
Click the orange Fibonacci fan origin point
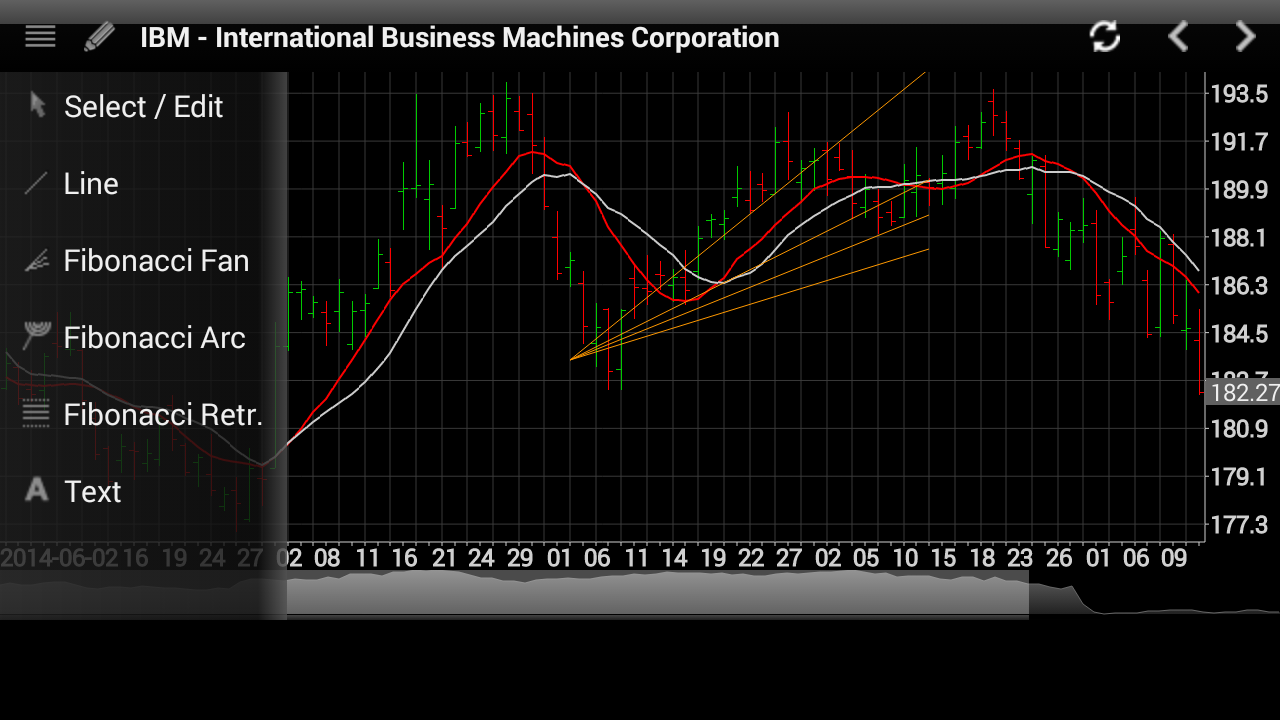[570, 359]
